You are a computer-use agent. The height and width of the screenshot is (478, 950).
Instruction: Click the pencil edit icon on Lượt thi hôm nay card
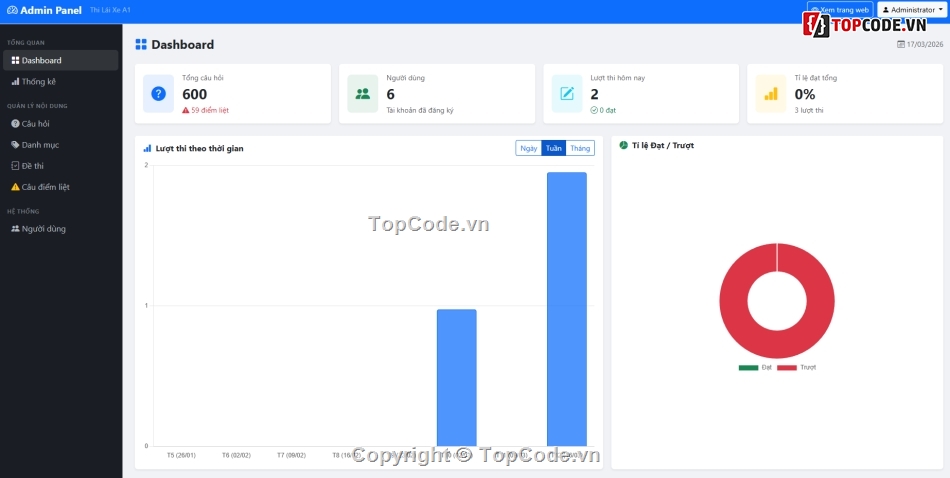[567, 94]
